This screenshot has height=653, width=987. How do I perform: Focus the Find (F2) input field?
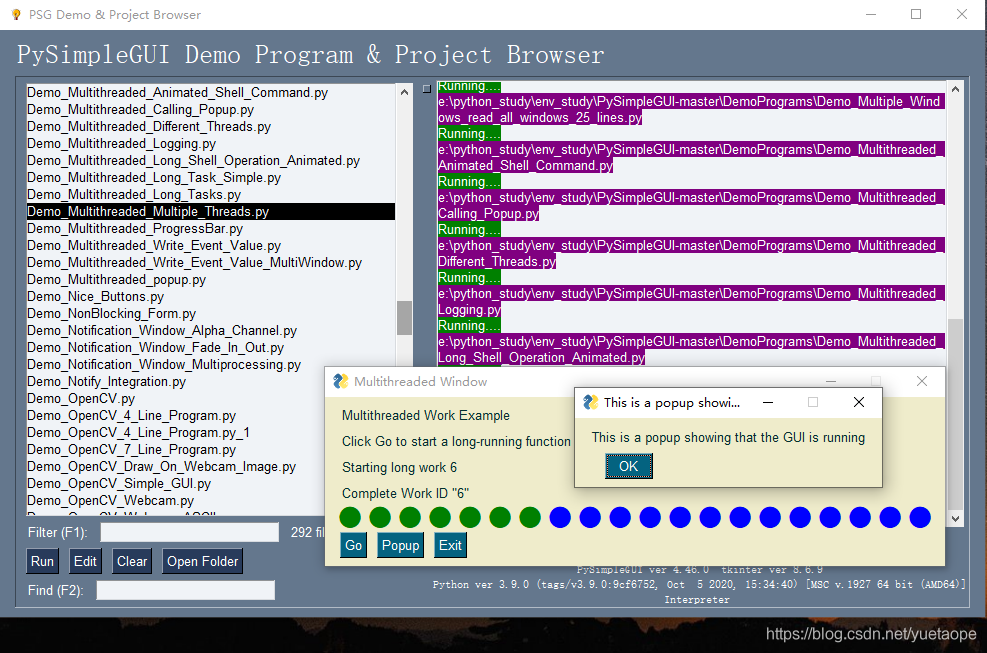186,590
